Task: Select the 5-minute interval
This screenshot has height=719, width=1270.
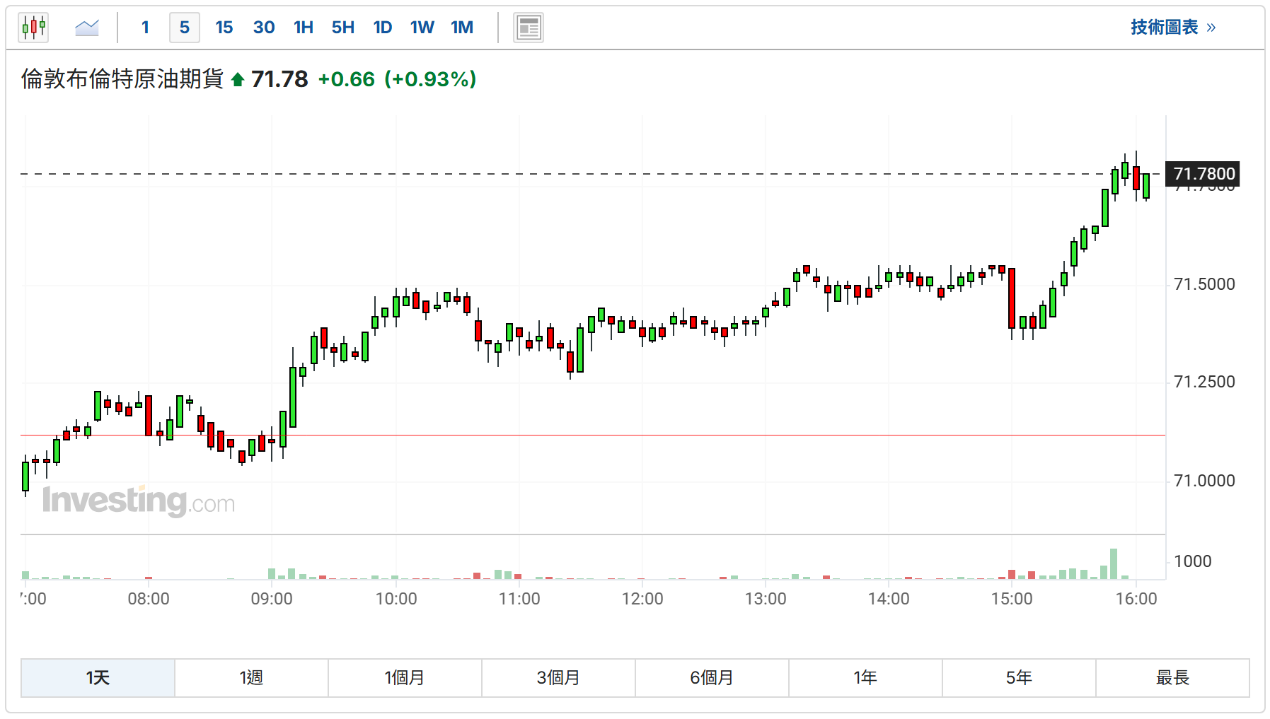Action: click(x=184, y=28)
